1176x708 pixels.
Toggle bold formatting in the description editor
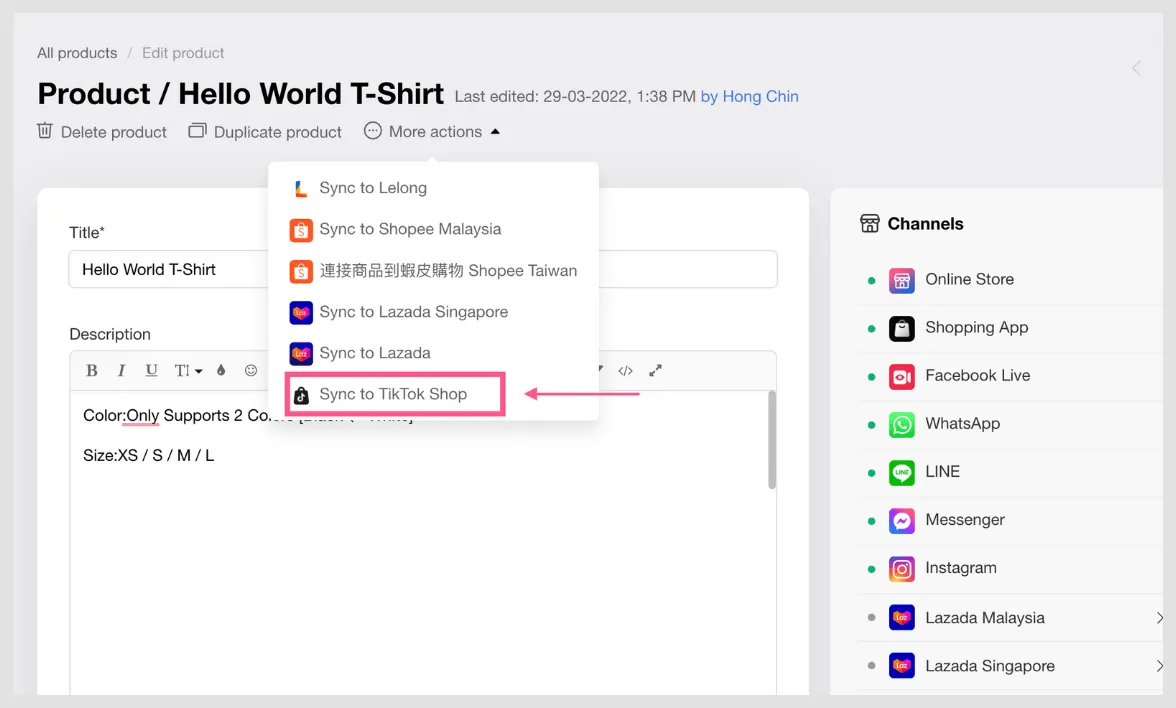point(91,370)
